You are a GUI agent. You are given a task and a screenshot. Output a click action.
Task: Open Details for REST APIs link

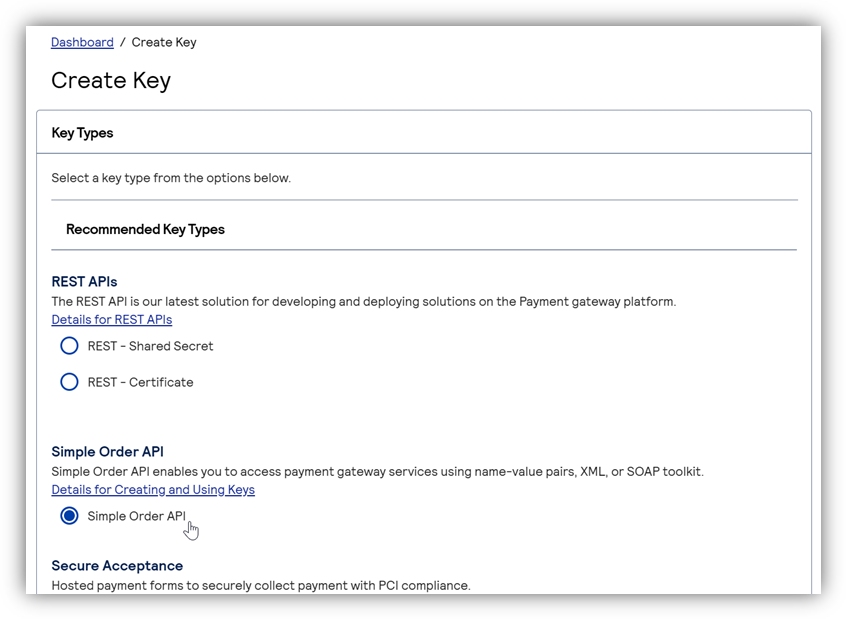coord(112,319)
